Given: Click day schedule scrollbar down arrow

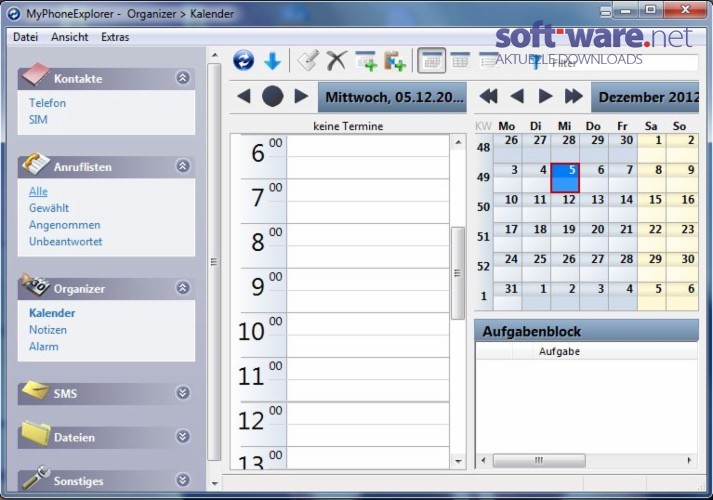Looking at the screenshot, I should (458, 461).
